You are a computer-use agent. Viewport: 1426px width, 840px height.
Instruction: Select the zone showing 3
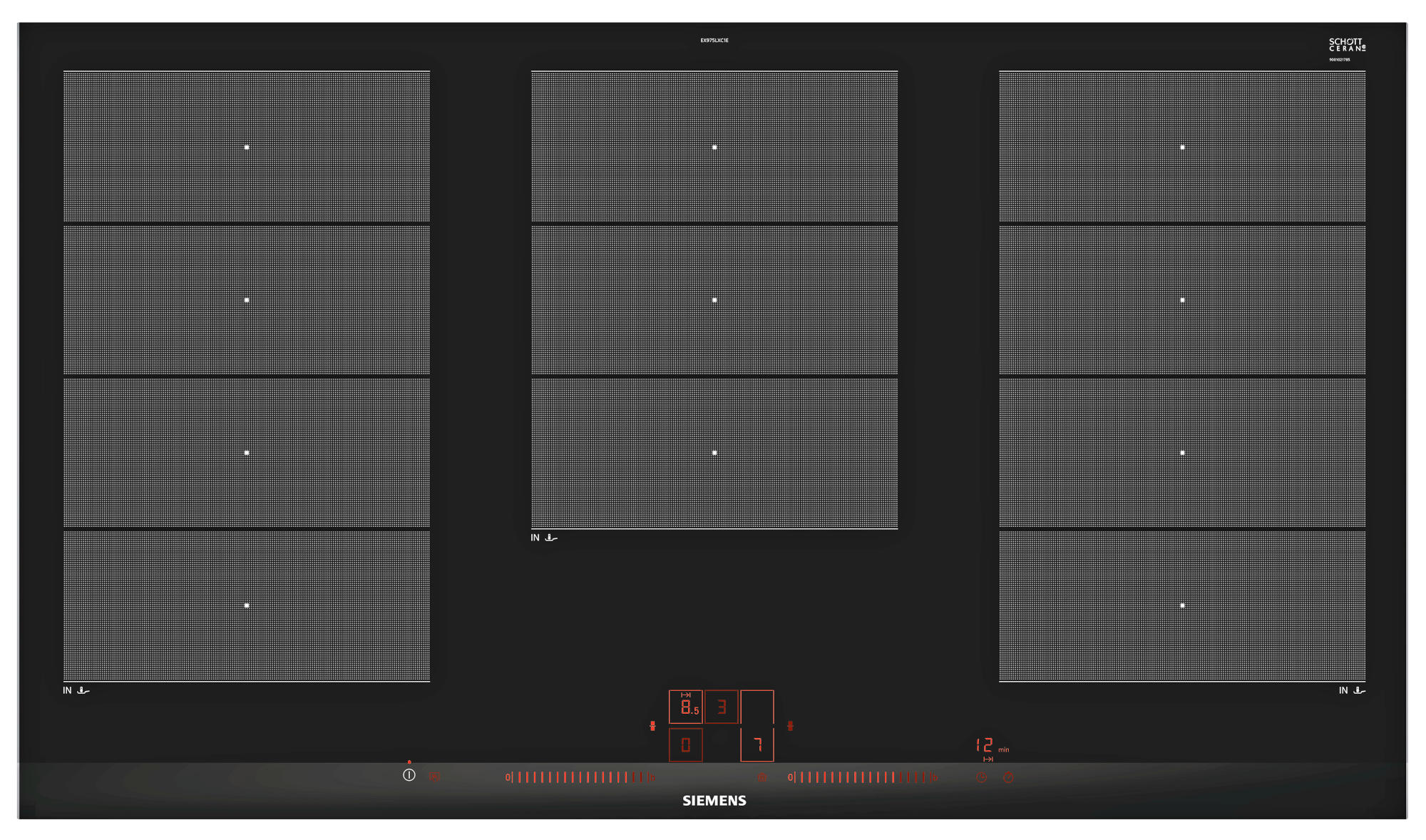pyautogui.click(x=722, y=707)
